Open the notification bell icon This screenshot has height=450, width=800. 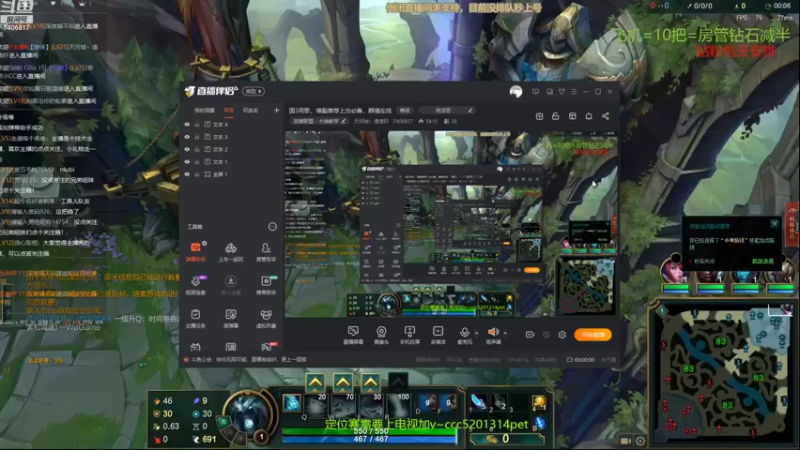589,116
